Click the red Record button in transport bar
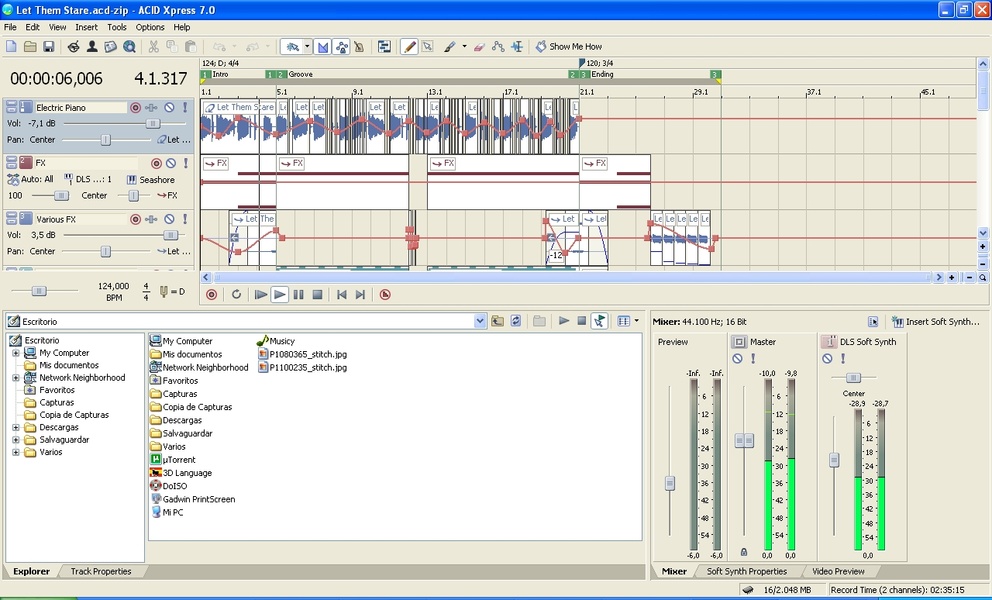Viewport: 992px width, 600px height. 211,294
